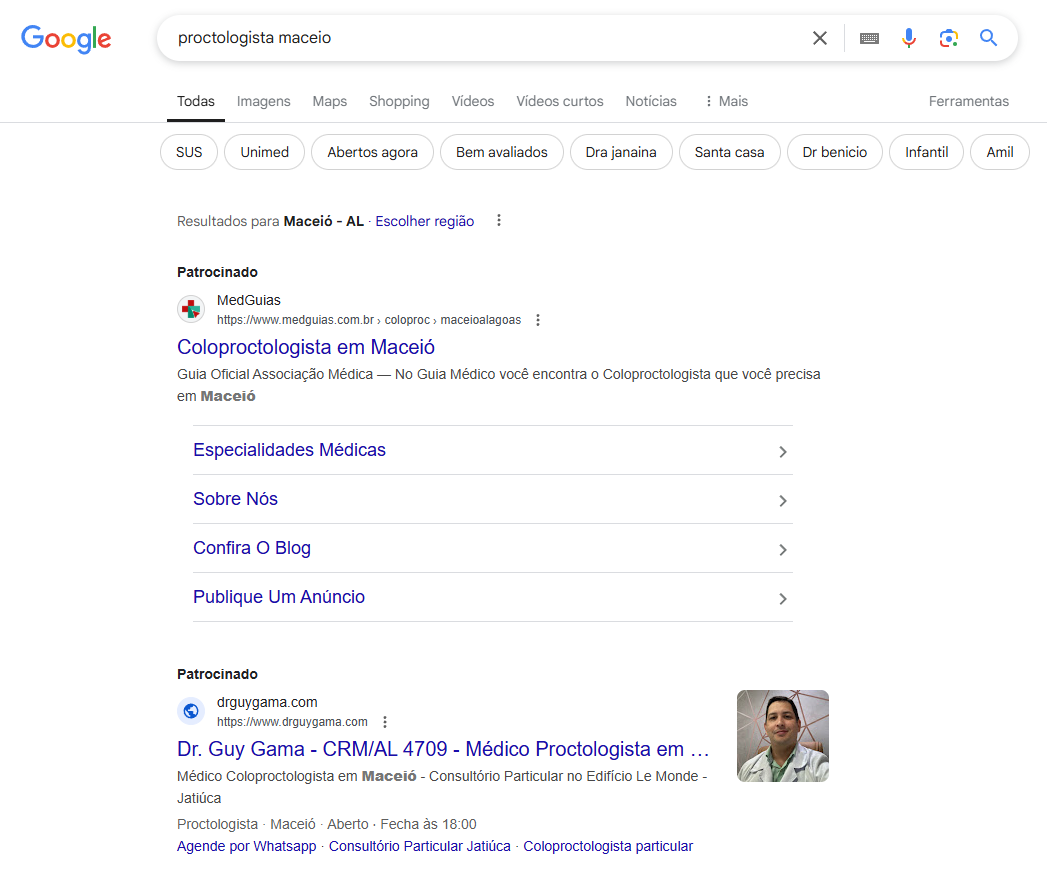Click the Dra janaina chip

621,152
